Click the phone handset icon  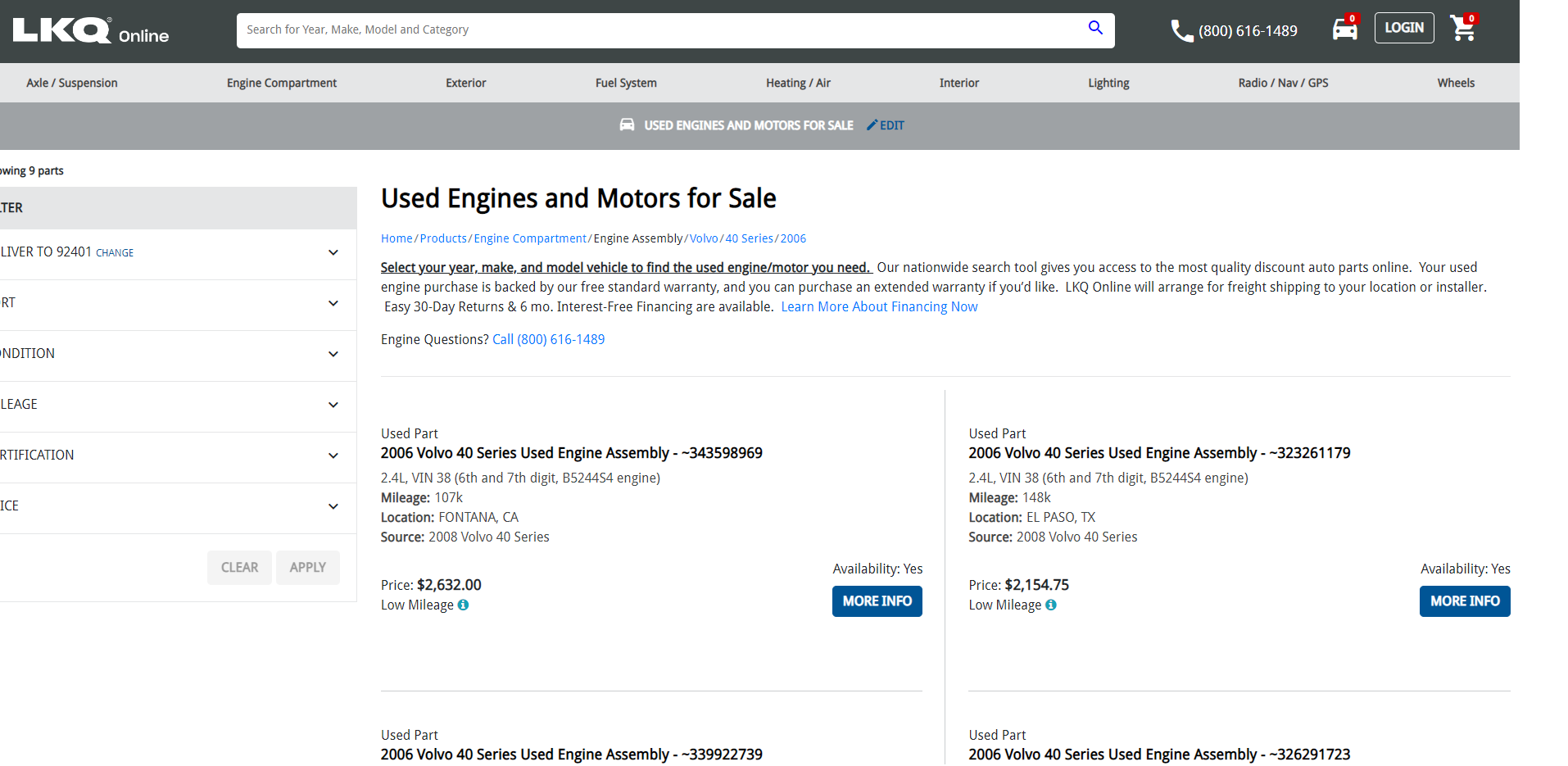(x=1181, y=31)
